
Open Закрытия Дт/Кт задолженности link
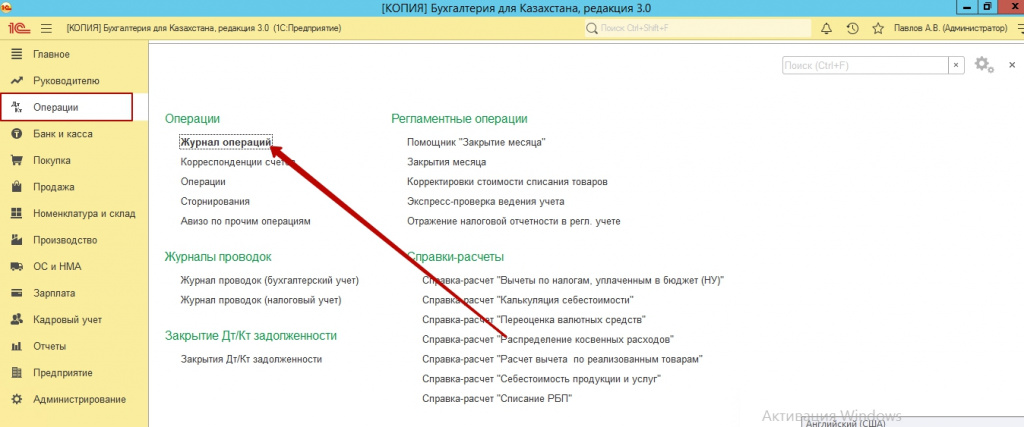click(x=251, y=359)
